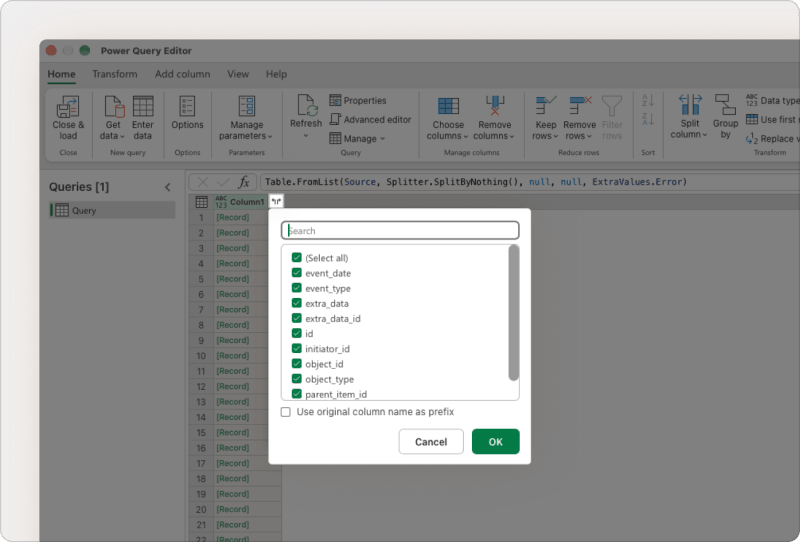Screen dimensions: 800x542
Task: Click the Group by icon
Action: [725, 105]
